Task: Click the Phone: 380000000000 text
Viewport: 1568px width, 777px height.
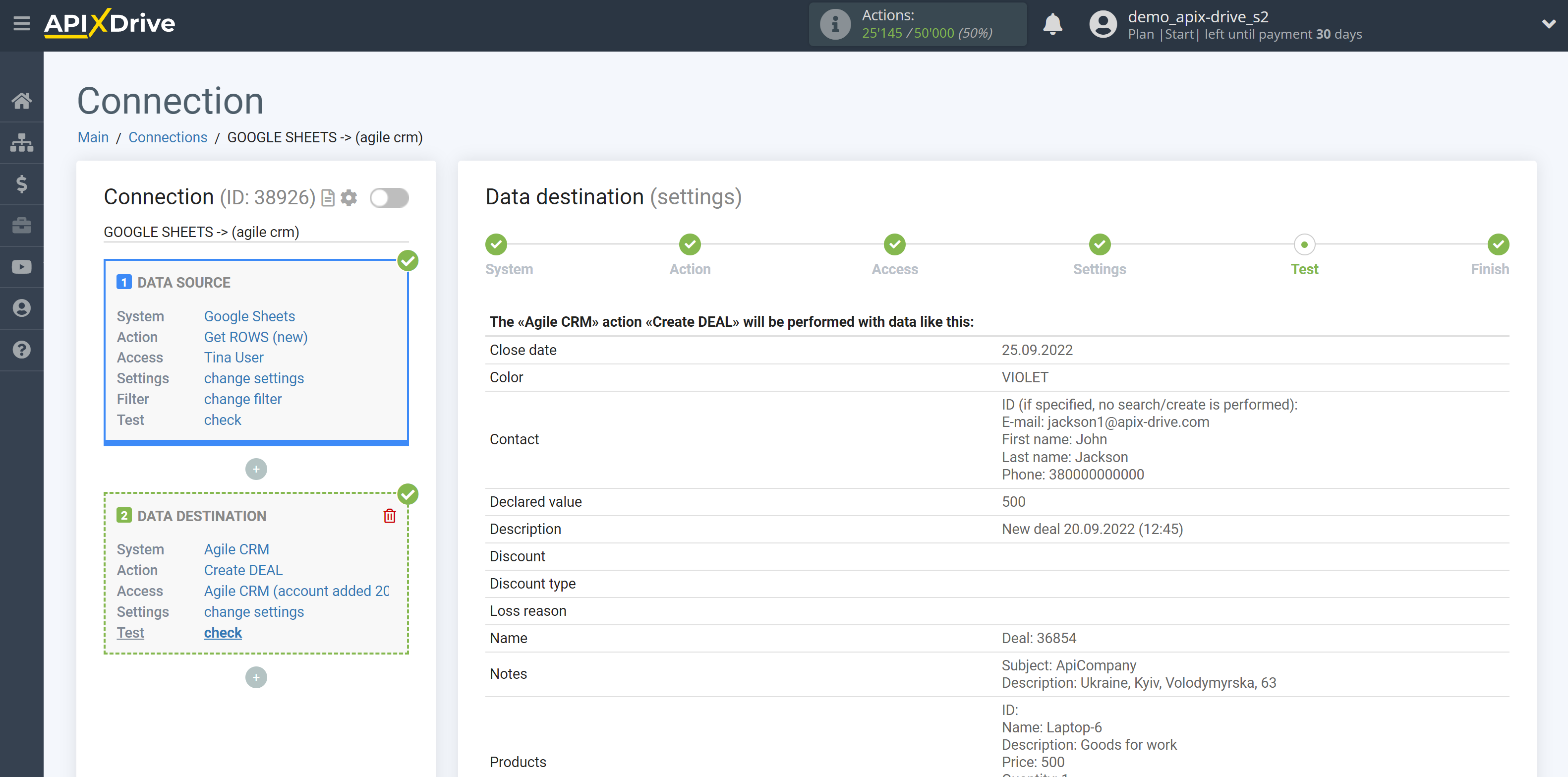Action: (1073, 475)
